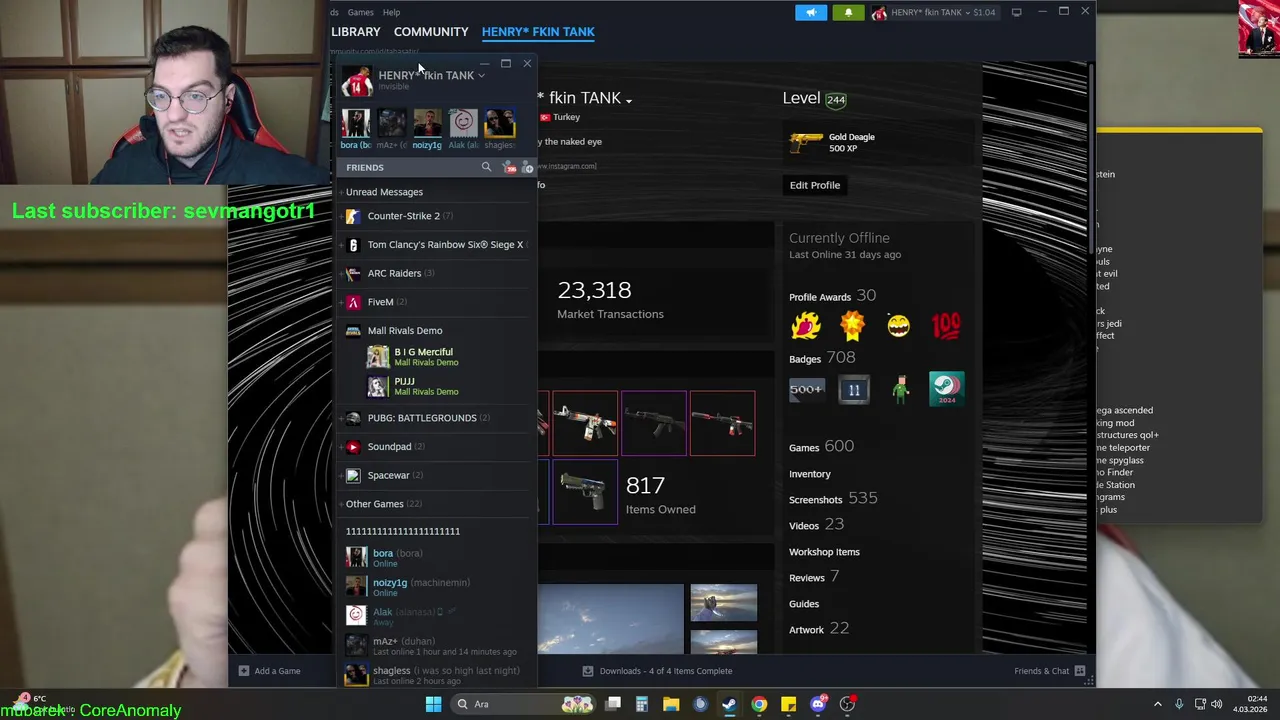Open Screenshots 535 link

[833, 498]
